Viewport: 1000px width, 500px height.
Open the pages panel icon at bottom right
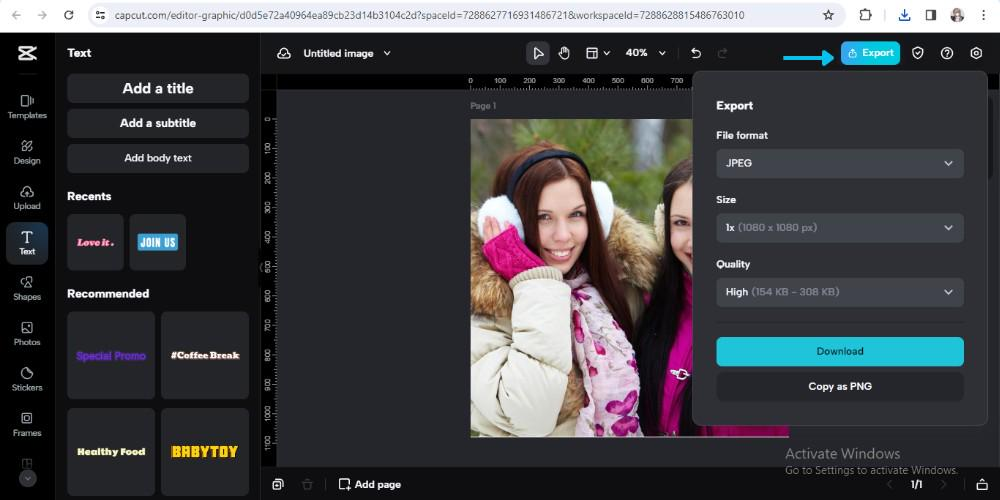point(982,485)
